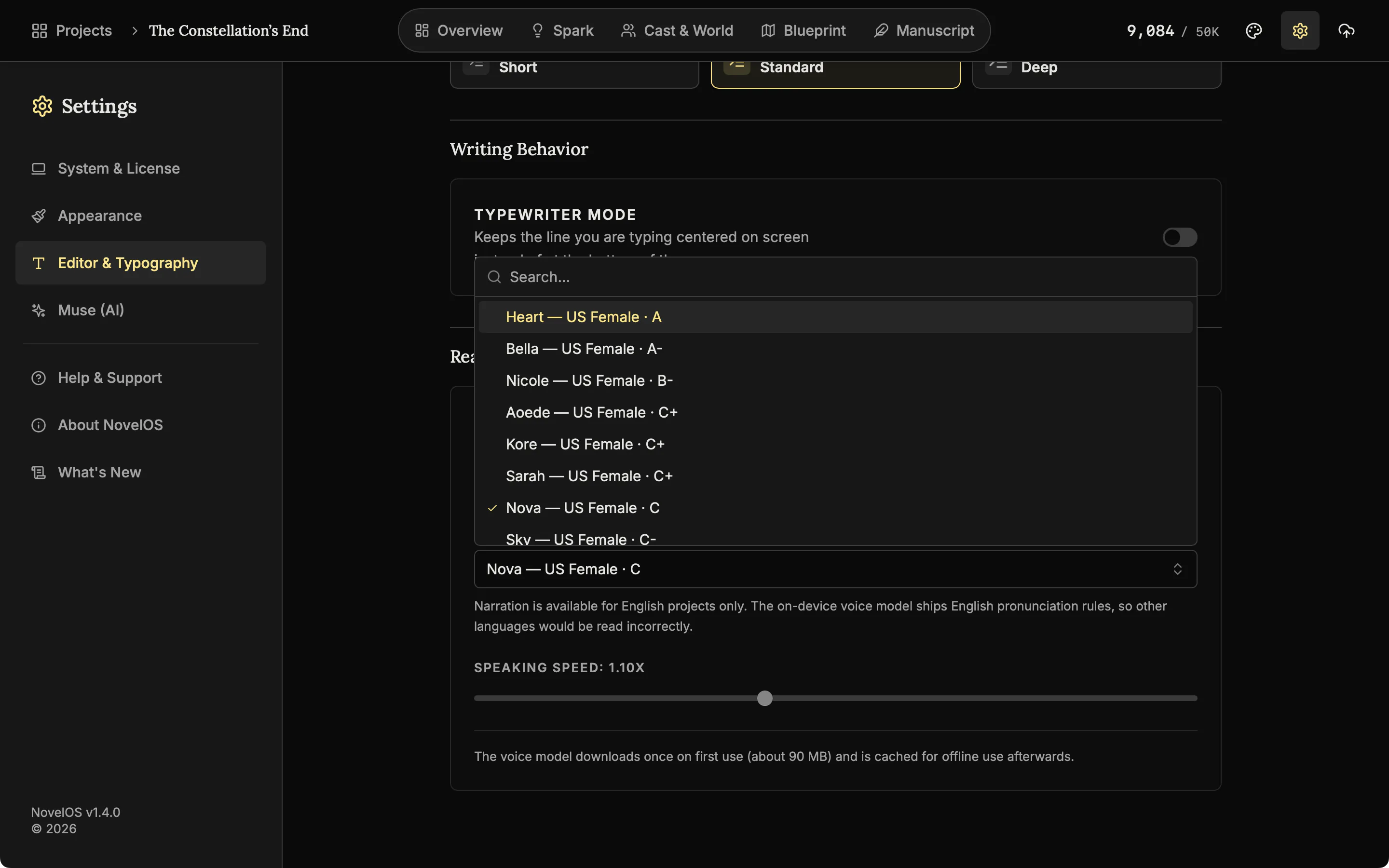1389x868 pixels.
Task: Choose Nicole — US Female voice
Action: 835,380
